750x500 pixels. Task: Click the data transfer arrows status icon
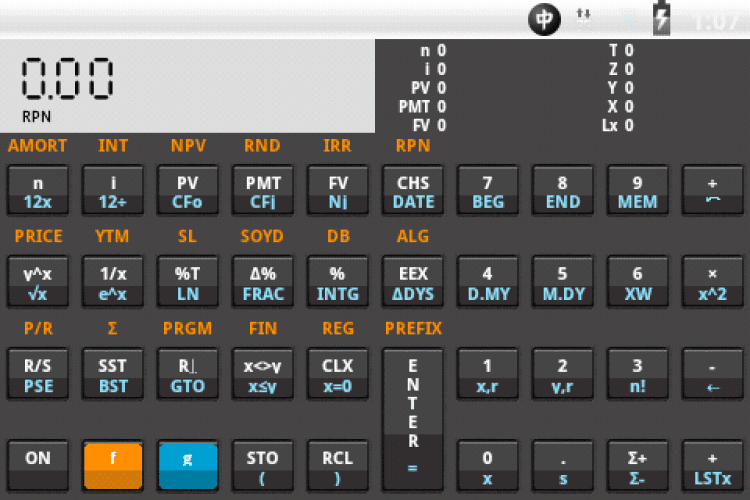click(584, 18)
